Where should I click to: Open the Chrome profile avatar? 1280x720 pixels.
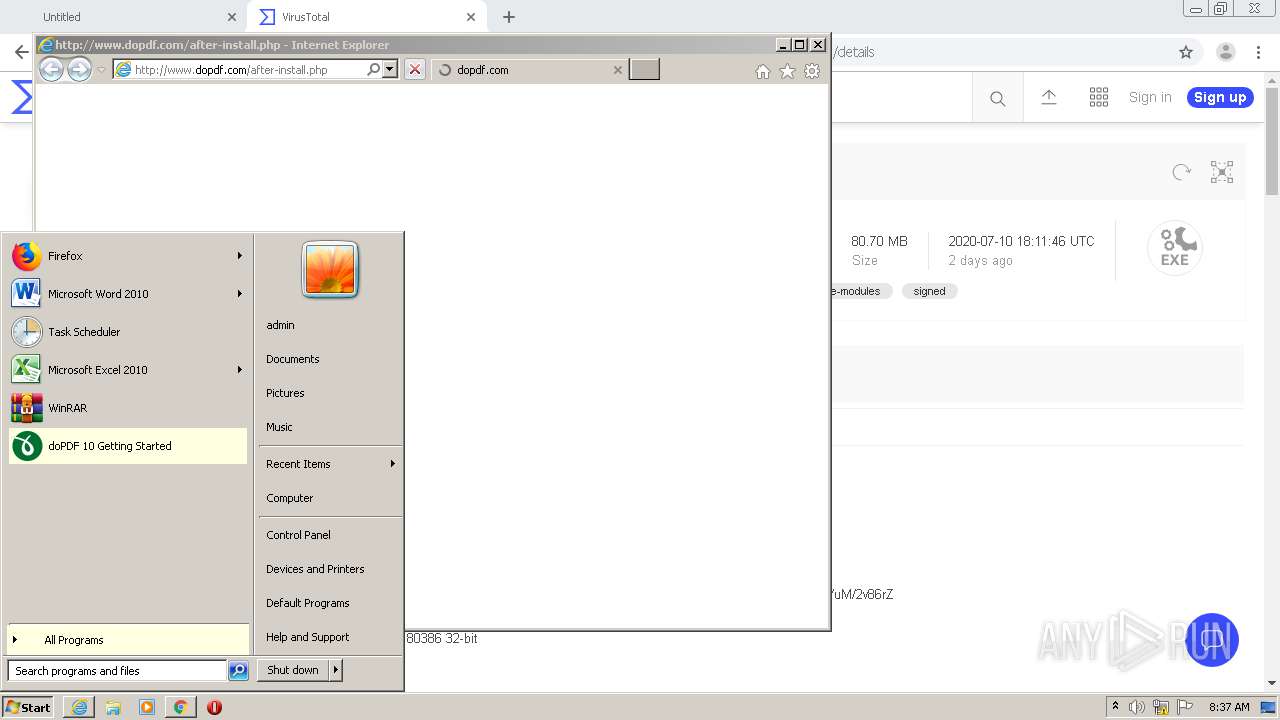click(1226, 52)
